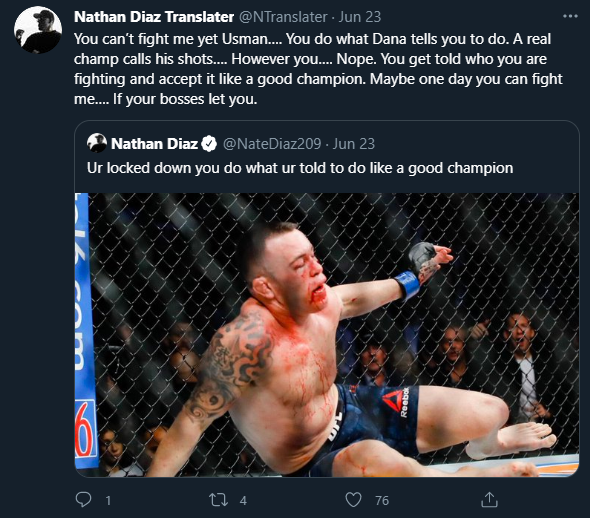Open the share tweet icon
Screen dimensions: 590x518
point(489,500)
